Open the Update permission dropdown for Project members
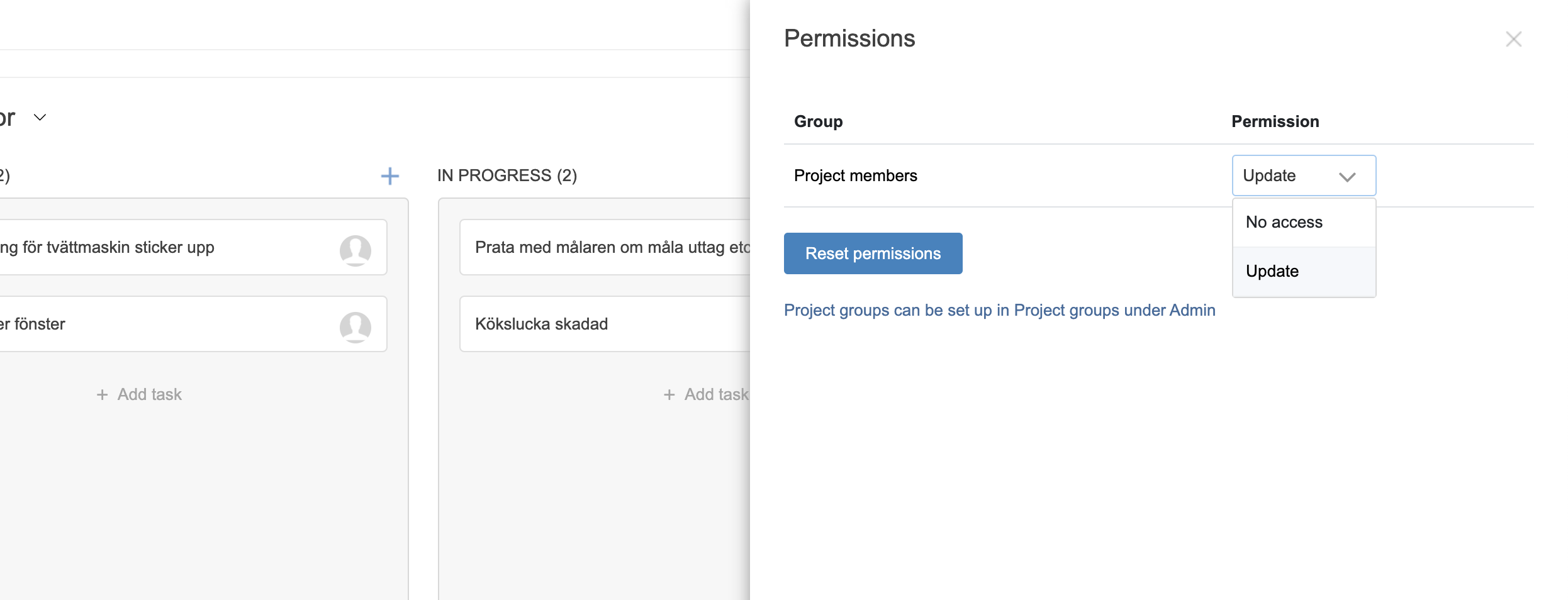This screenshot has width=1568, height=600. 1304,175
